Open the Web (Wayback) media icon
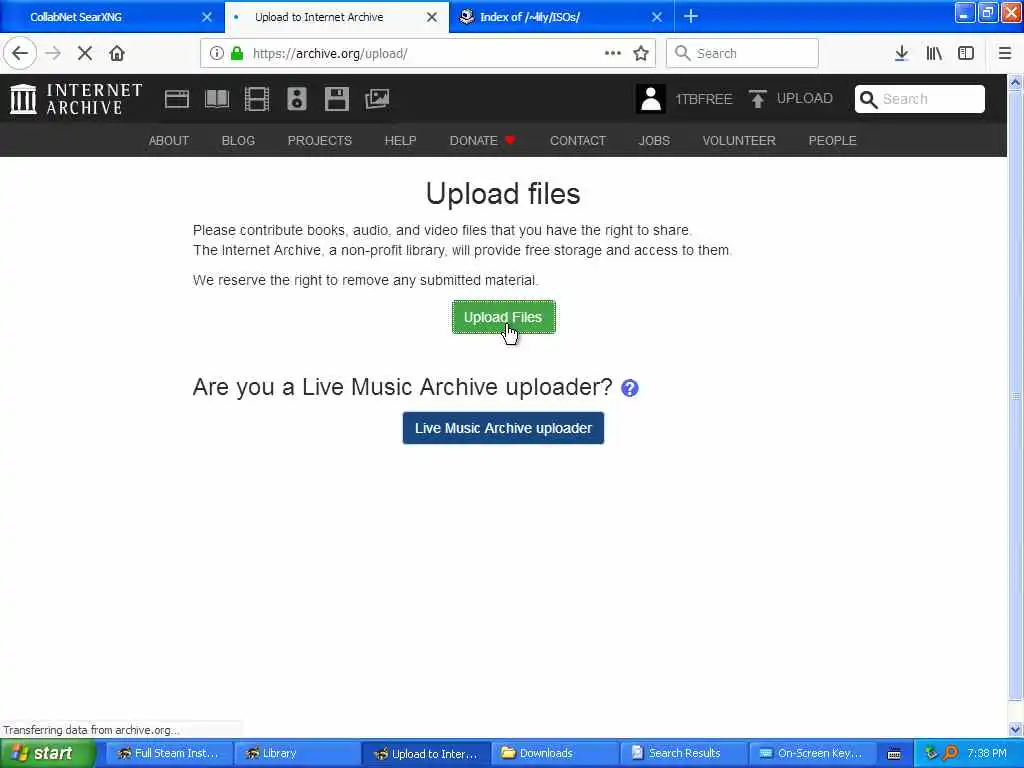The image size is (1024, 768). (x=177, y=99)
